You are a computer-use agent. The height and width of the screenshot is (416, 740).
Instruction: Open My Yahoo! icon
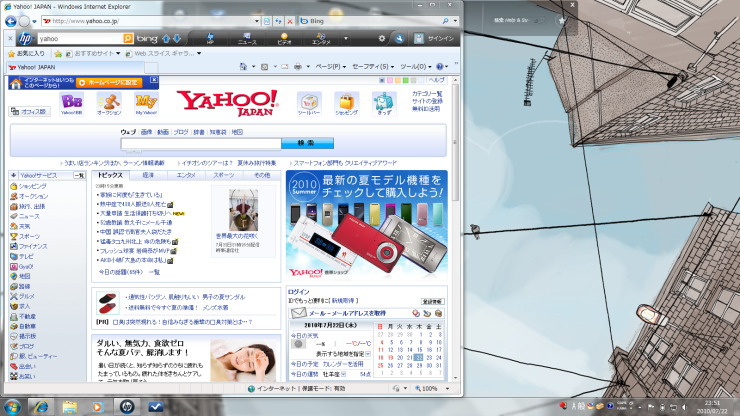click(146, 104)
